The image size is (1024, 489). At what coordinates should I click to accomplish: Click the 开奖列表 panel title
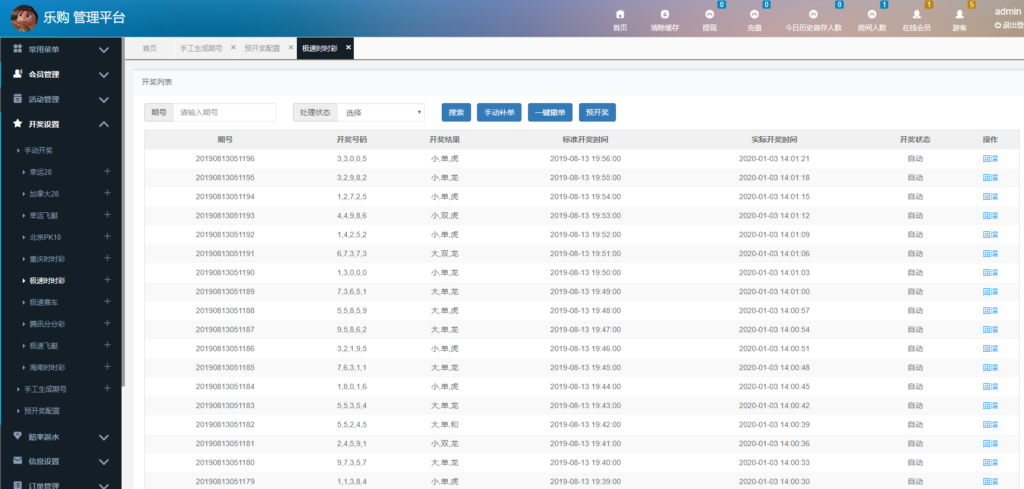(157, 82)
